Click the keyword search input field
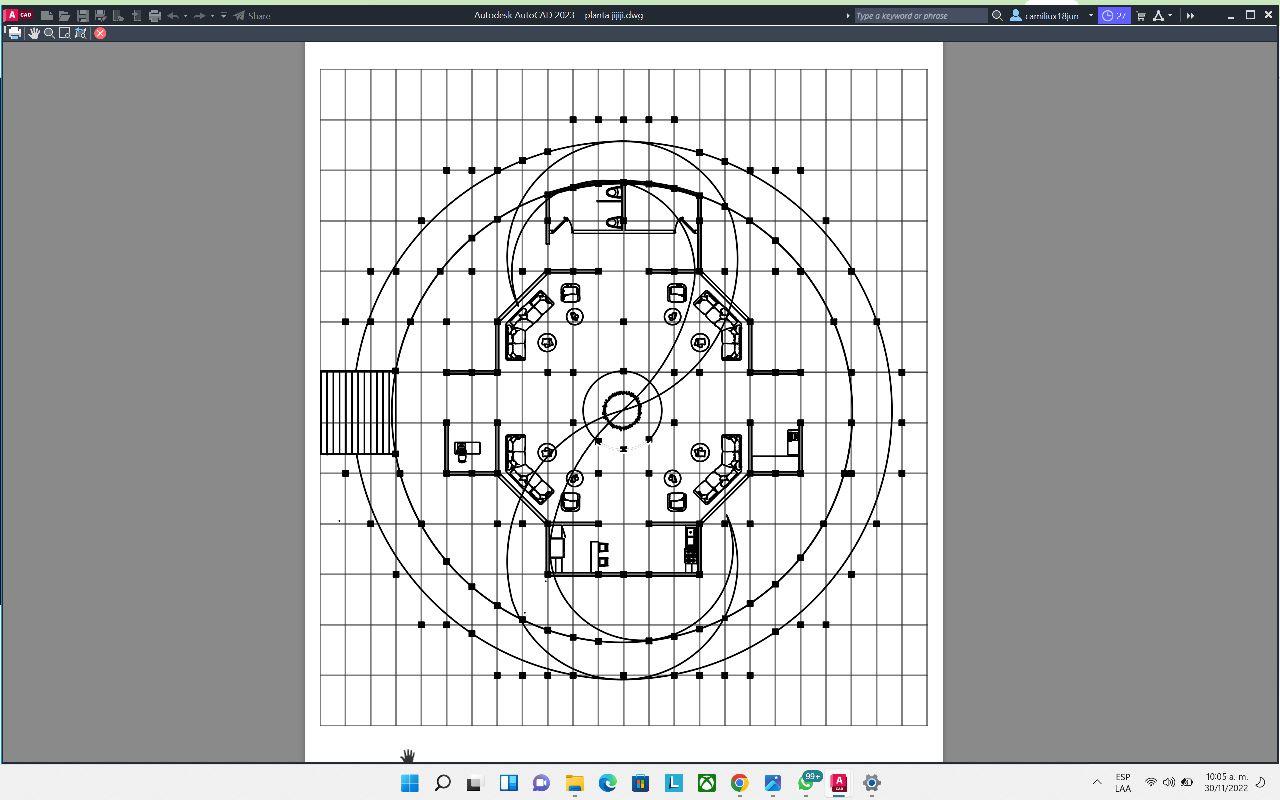The image size is (1280, 800). (921, 16)
